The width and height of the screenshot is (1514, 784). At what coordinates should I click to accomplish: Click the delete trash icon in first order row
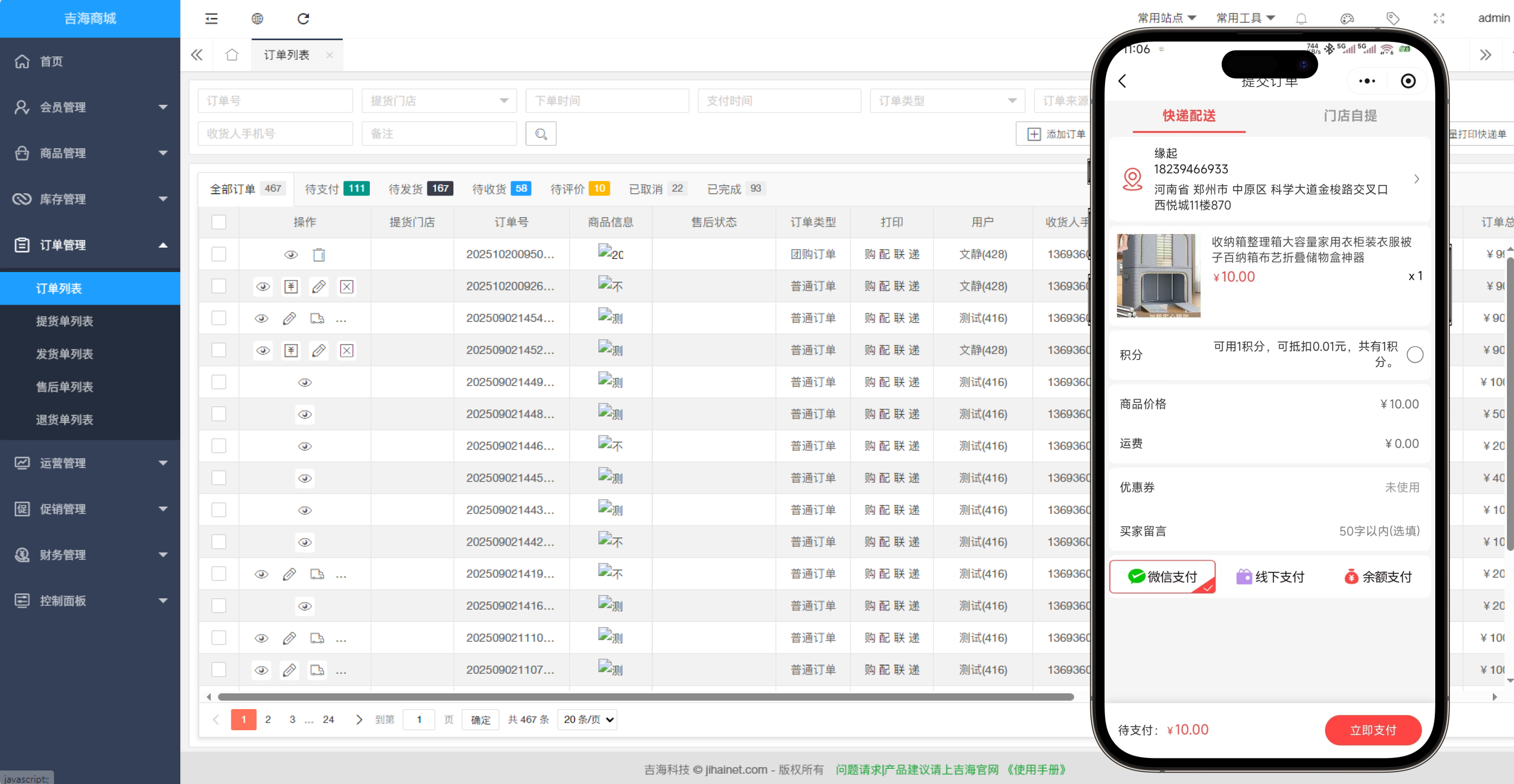(x=319, y=255)
